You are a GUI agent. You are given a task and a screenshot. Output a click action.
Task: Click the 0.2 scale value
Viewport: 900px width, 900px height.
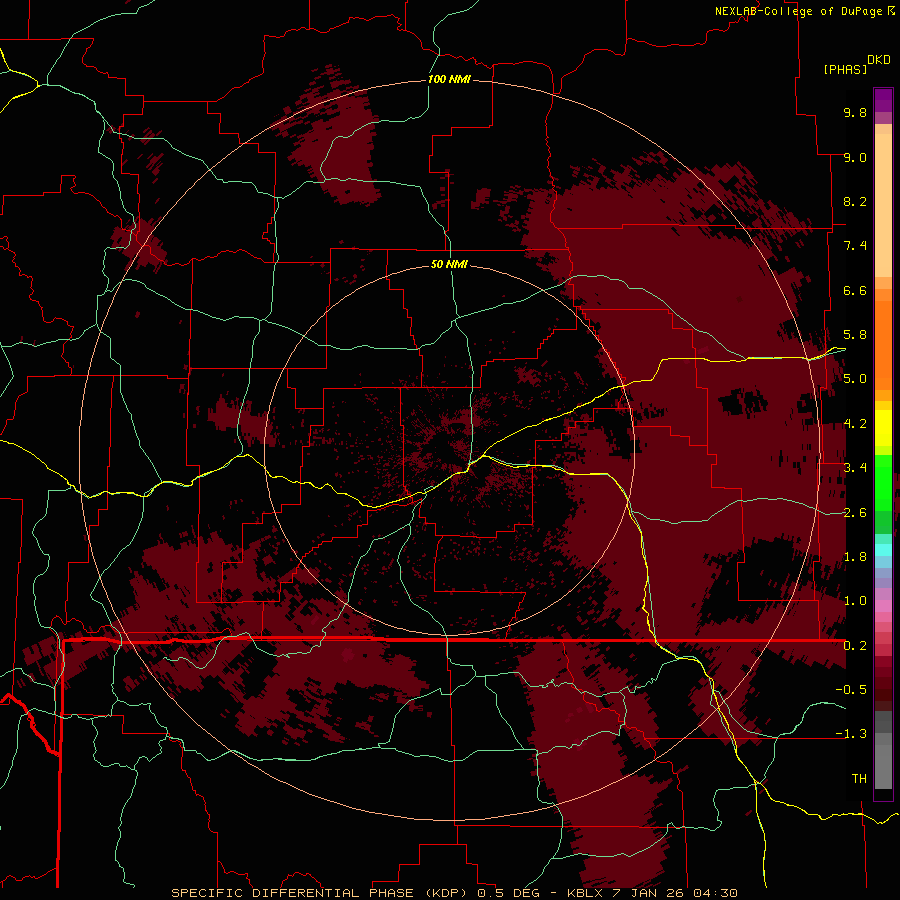click(855, 646)
